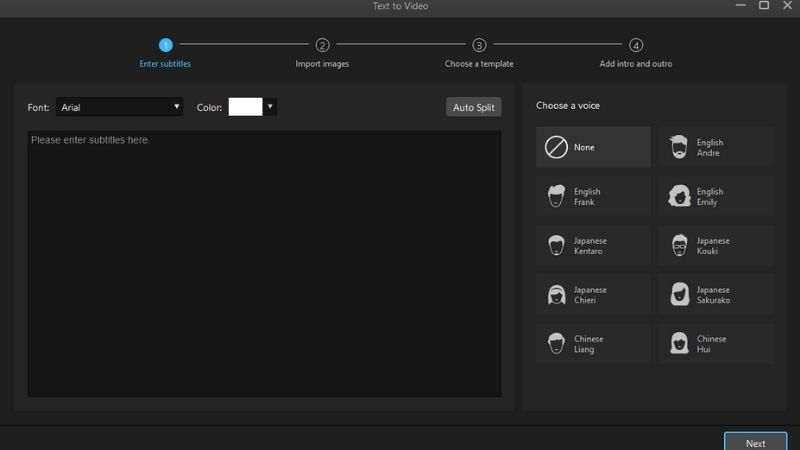
Task: Open the Arial font dropdown
Action: tap(119, 107)
